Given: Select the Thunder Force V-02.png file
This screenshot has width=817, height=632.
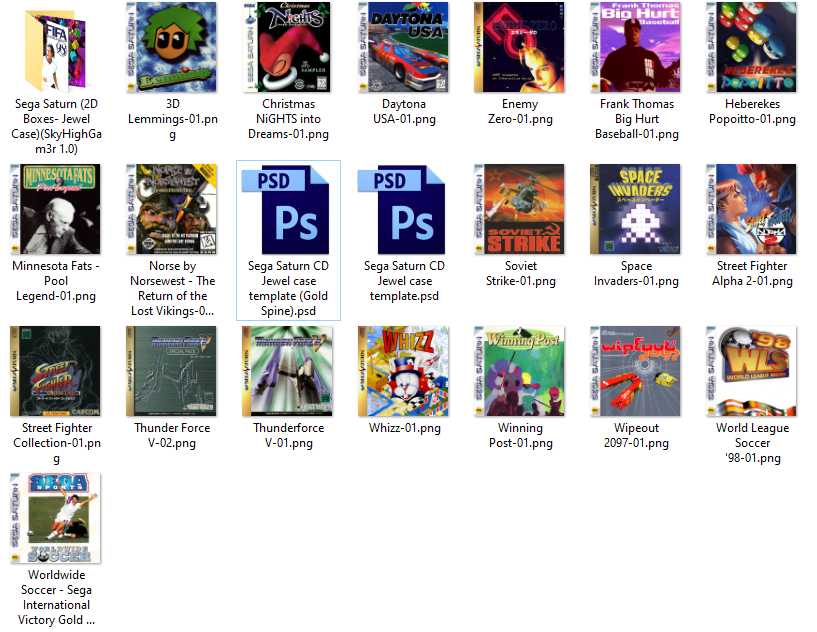Looking at the screenshot, I should (x=172, y=371).
